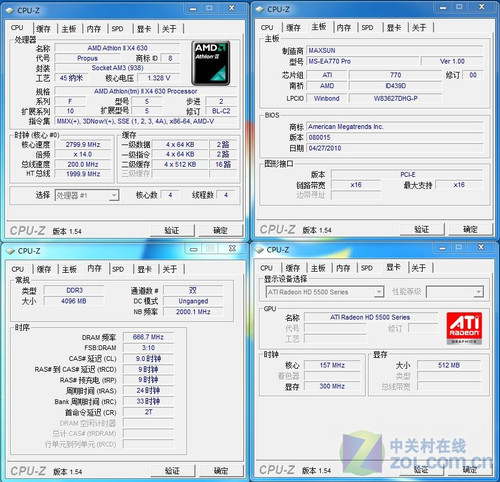Click BIOS brand American Megatrends Inc.
500x482 pixels.
(x=395, y=127)
